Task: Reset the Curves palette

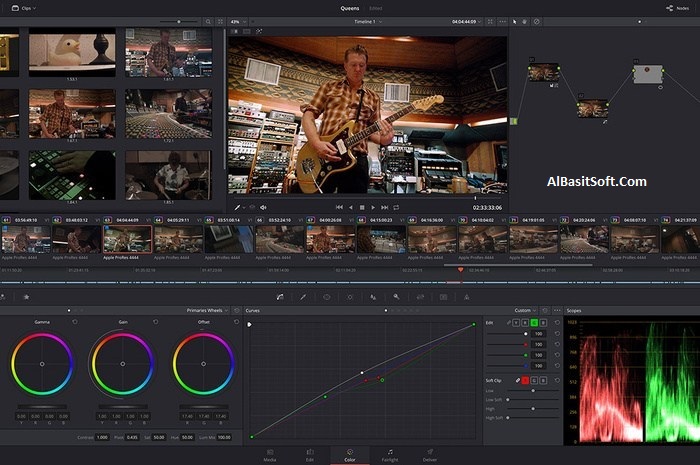Action: (x=545, y=310)
